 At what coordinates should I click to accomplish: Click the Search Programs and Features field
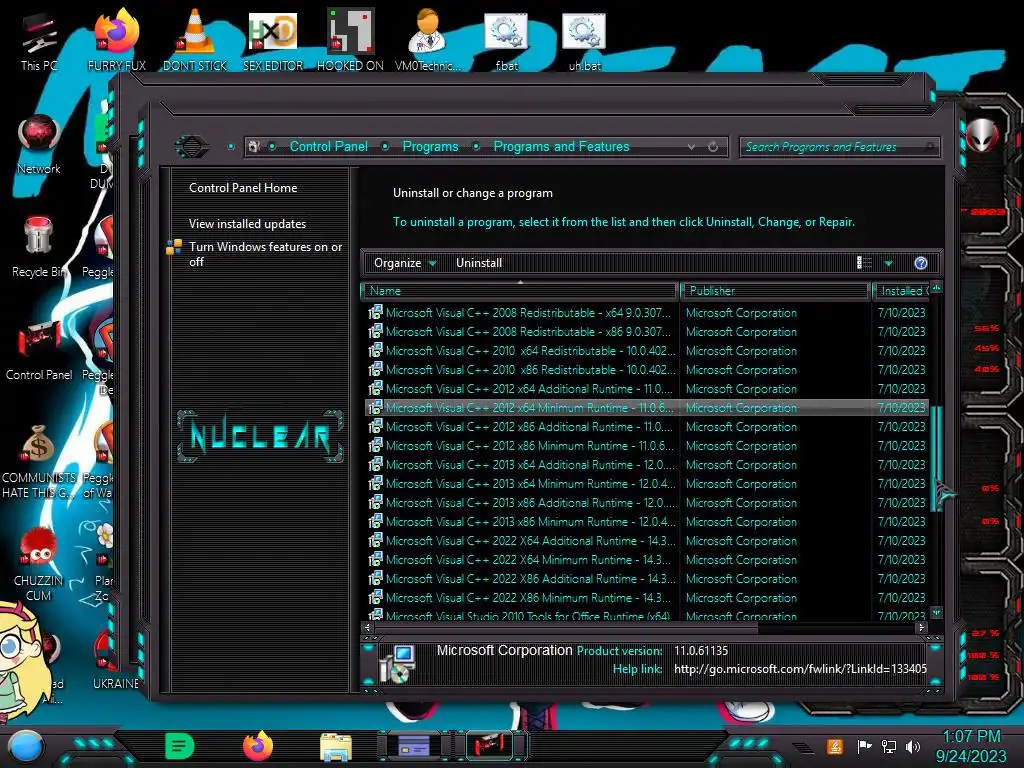point(839,147)
